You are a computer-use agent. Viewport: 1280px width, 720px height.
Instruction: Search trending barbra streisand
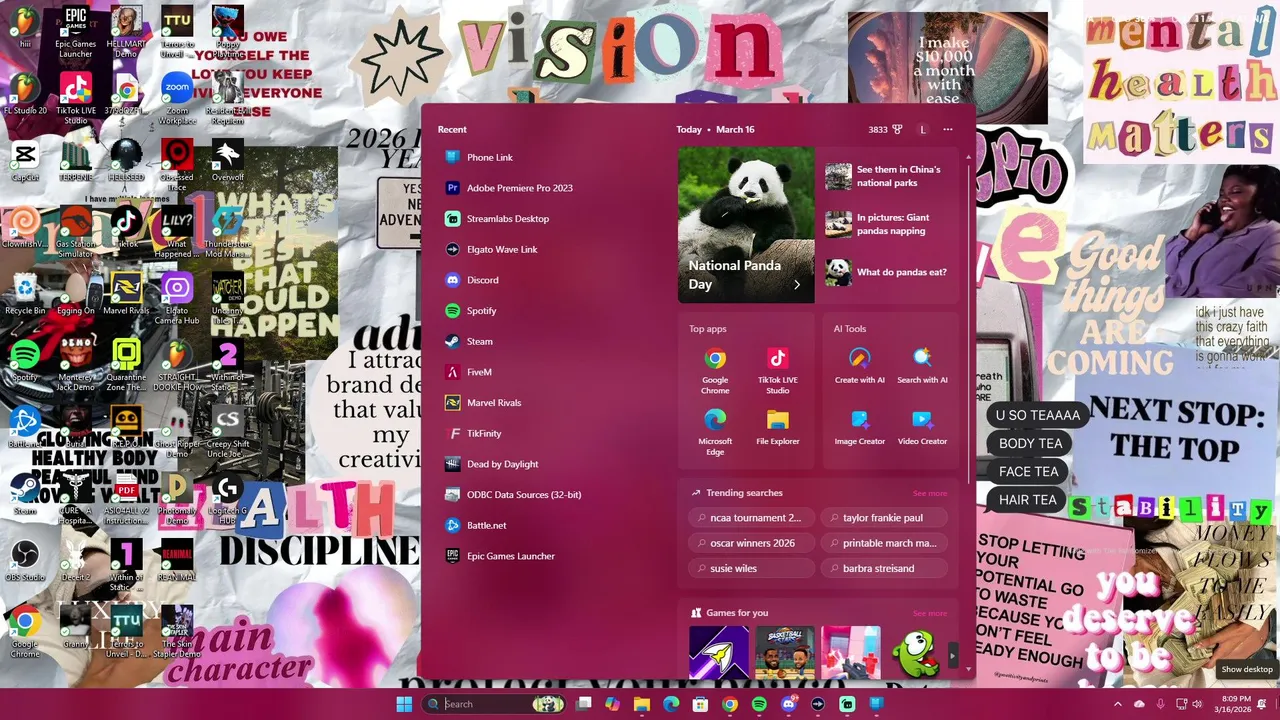(884, 568)
